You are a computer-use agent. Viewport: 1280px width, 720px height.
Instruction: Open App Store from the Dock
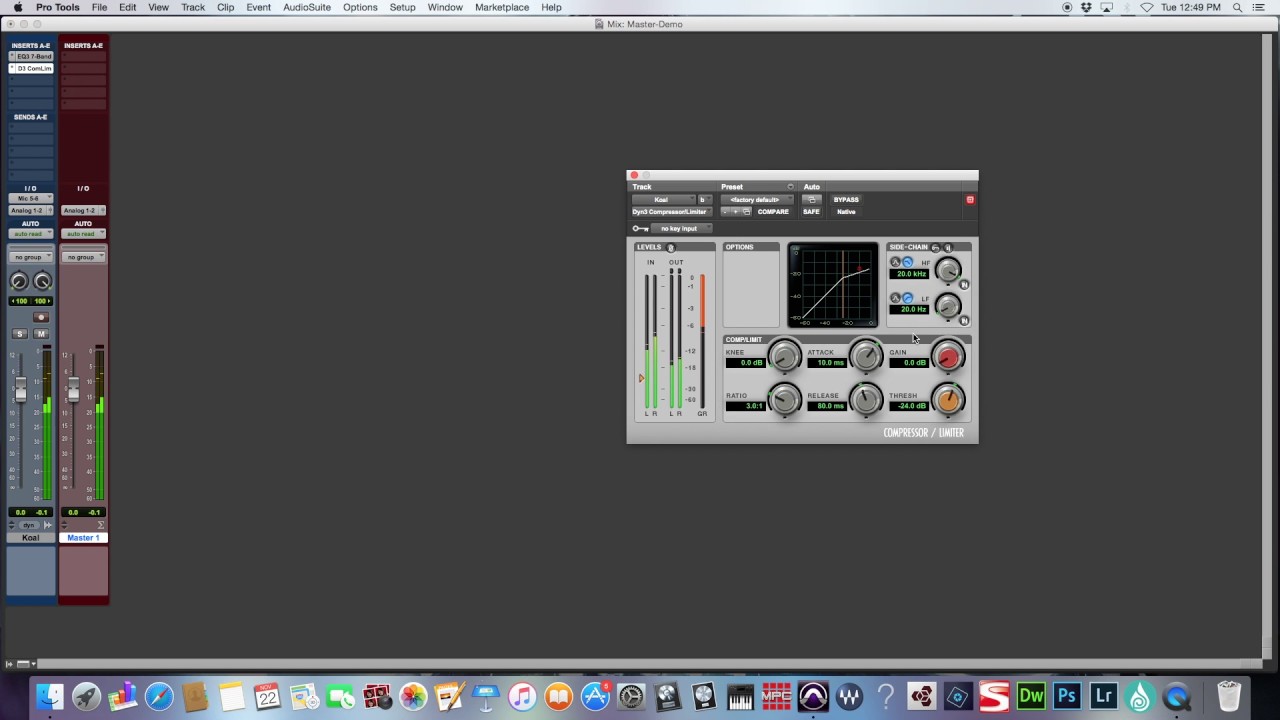point(595,696)
